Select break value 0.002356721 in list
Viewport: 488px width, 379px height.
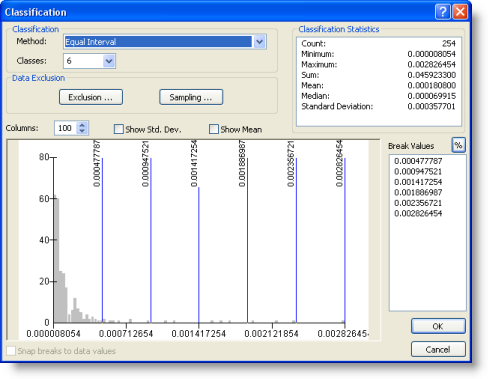(418, 203)
